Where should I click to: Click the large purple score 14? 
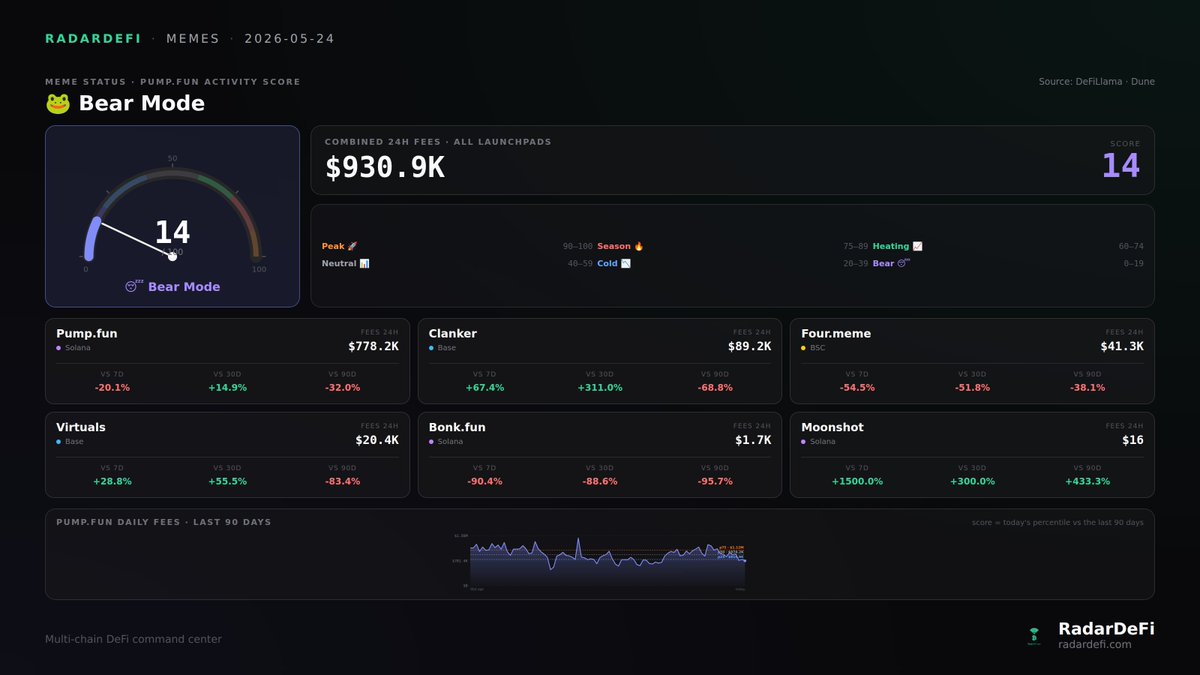1121,166
